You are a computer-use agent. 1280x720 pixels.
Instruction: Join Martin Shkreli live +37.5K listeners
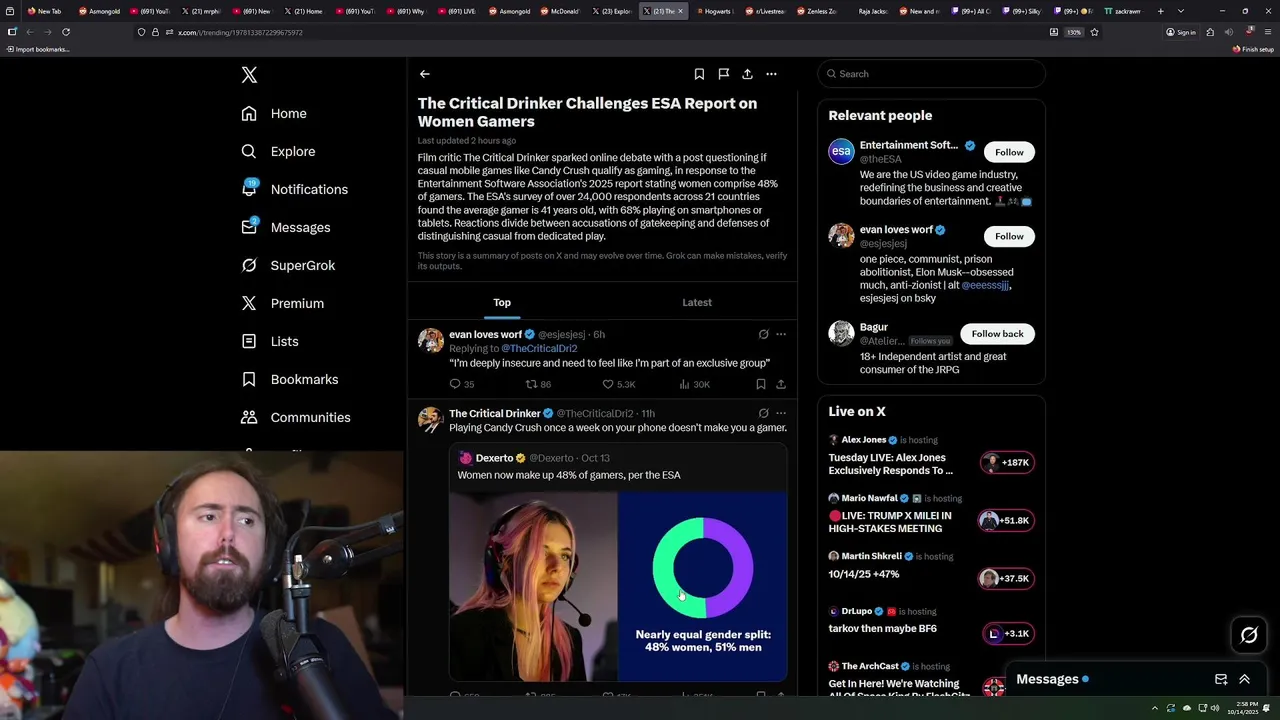pyautogui.click(x=1005, y=579)
